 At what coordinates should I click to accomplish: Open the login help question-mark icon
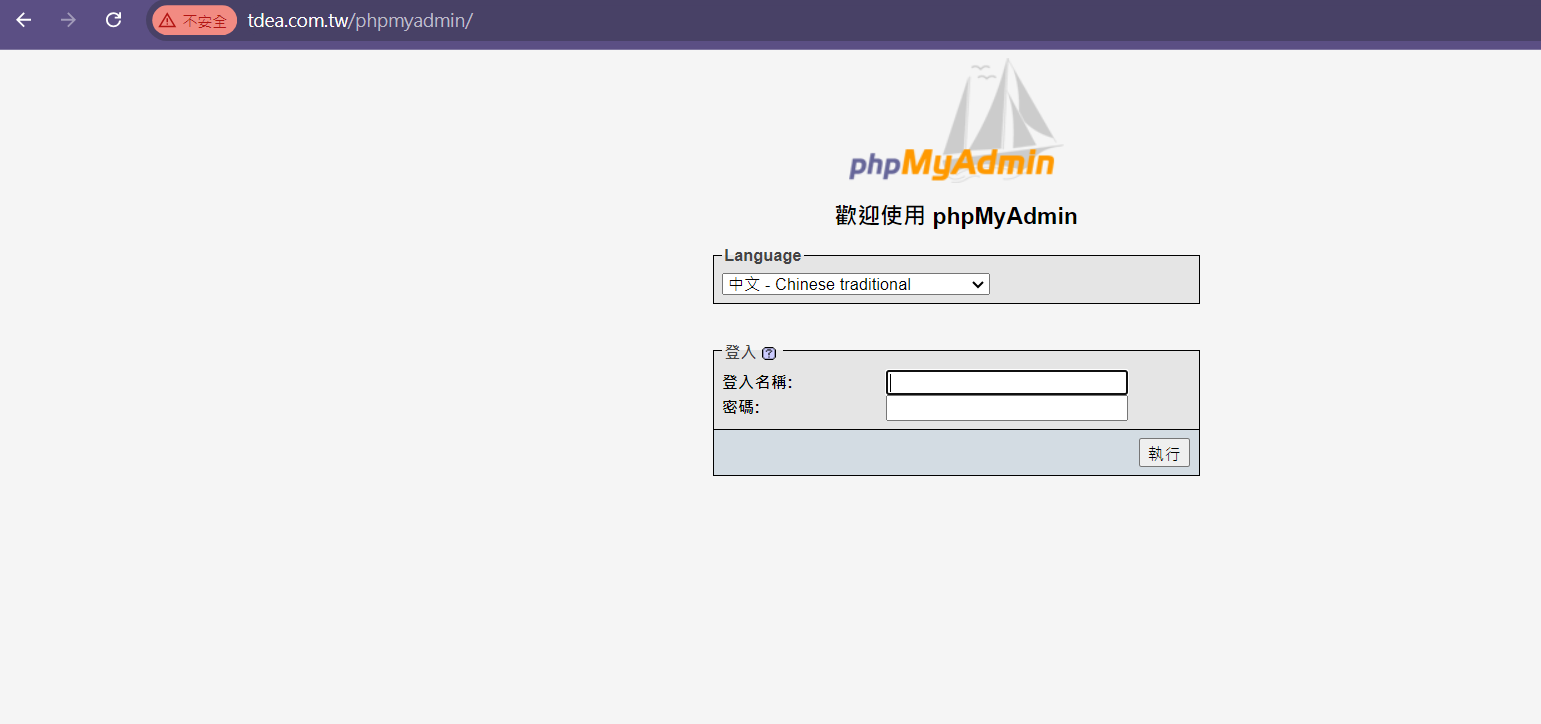tap(769, 353)
